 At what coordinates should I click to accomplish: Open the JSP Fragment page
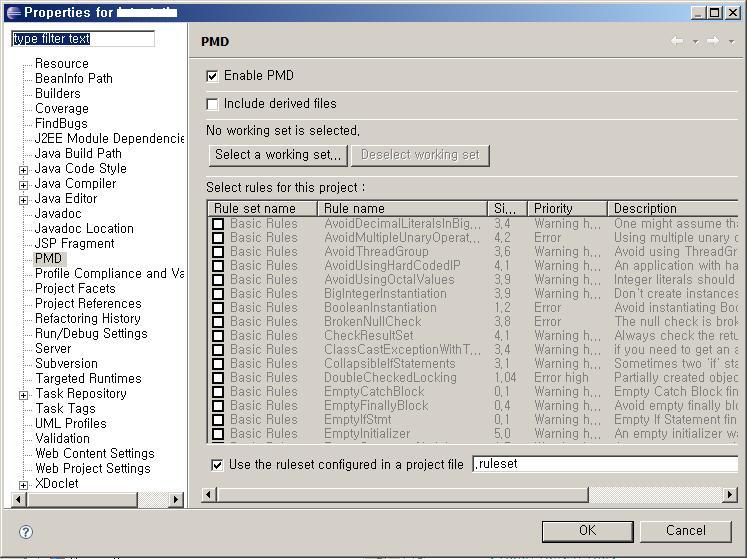pyautogui.click(x=75, y=244)
